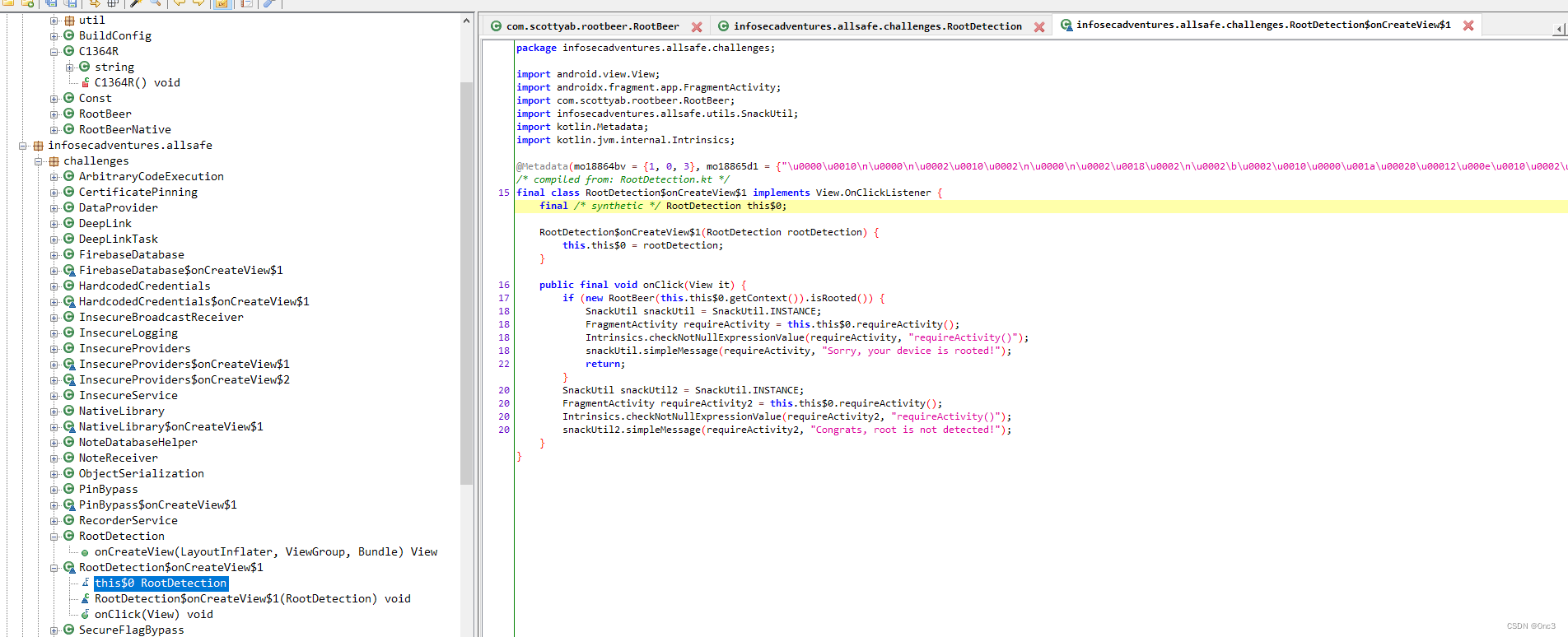Click the class icon on the RootDetection tab
The image size is (1568, 637).
point(723,26)
